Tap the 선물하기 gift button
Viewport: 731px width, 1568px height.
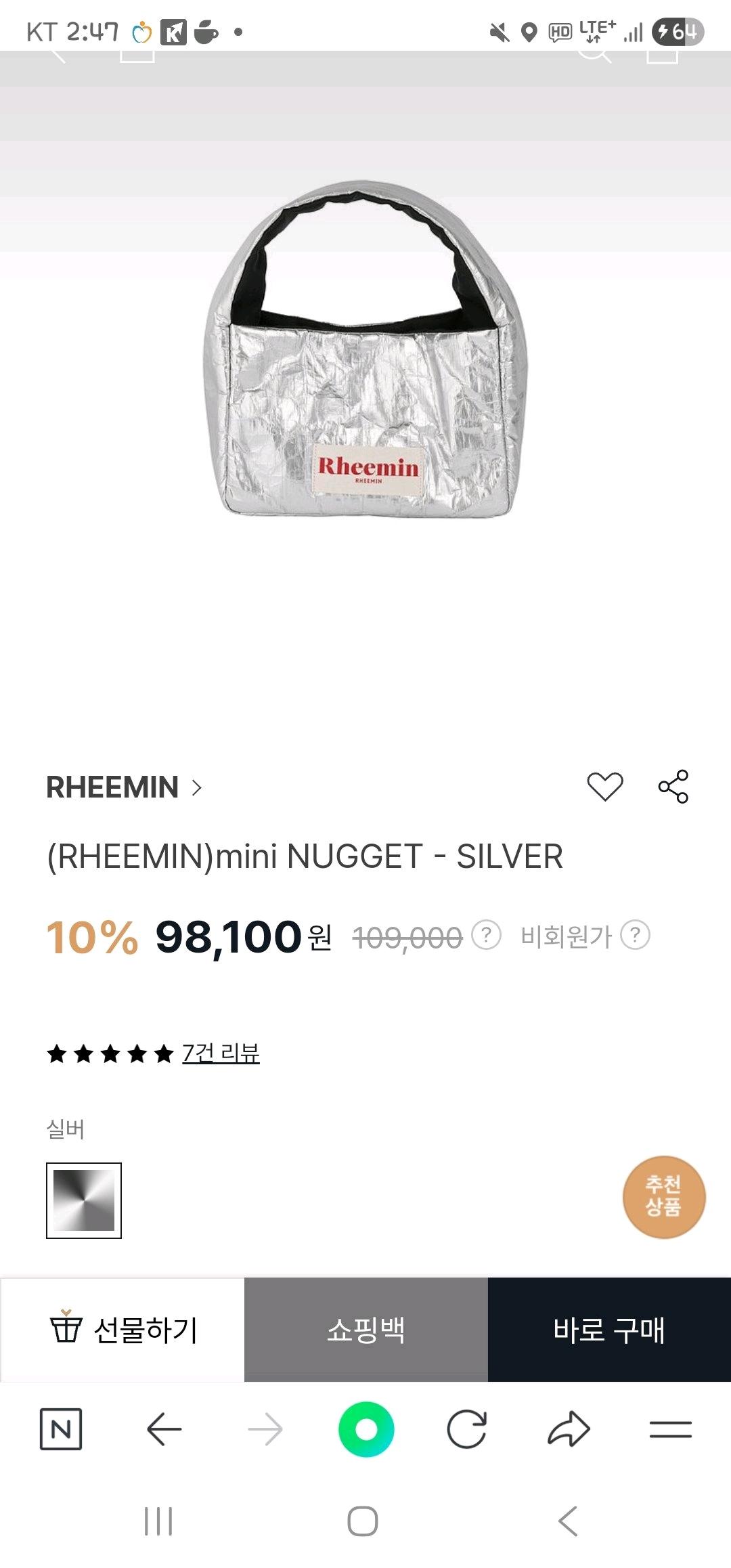pos(123,1330)
